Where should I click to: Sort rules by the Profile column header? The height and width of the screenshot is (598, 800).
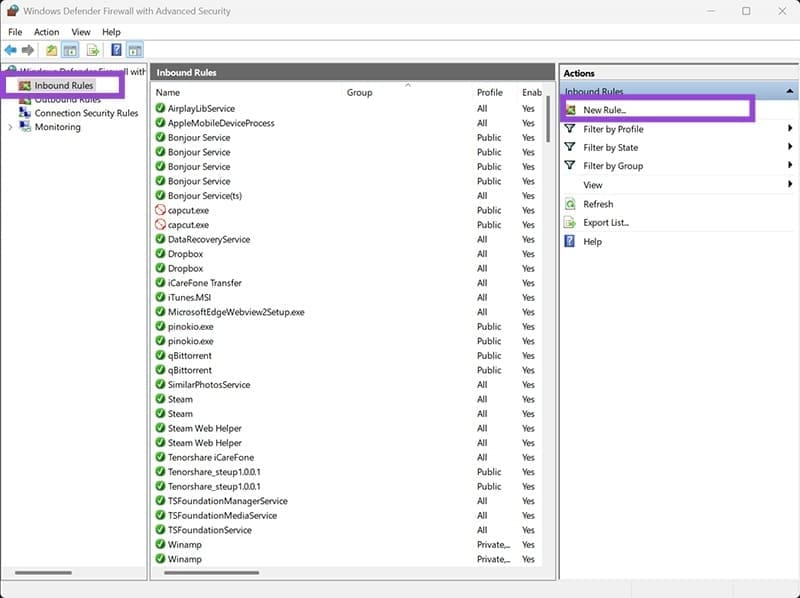click(489, 92)
